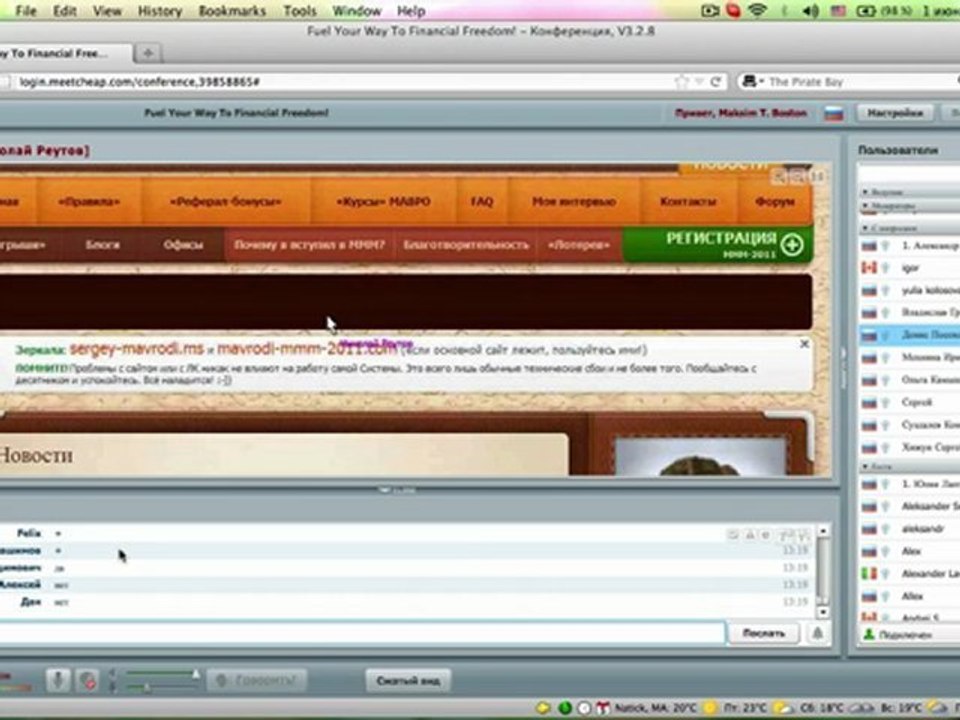Open address bar history dropdown arrow

[699, 81]
